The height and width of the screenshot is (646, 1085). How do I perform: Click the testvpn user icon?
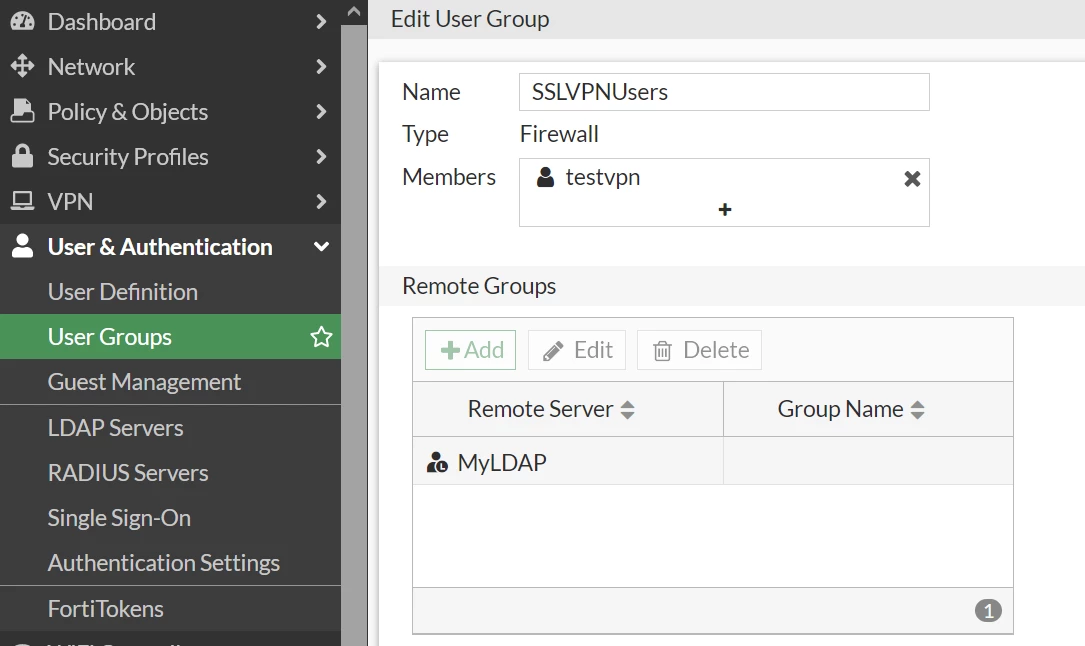545,177
